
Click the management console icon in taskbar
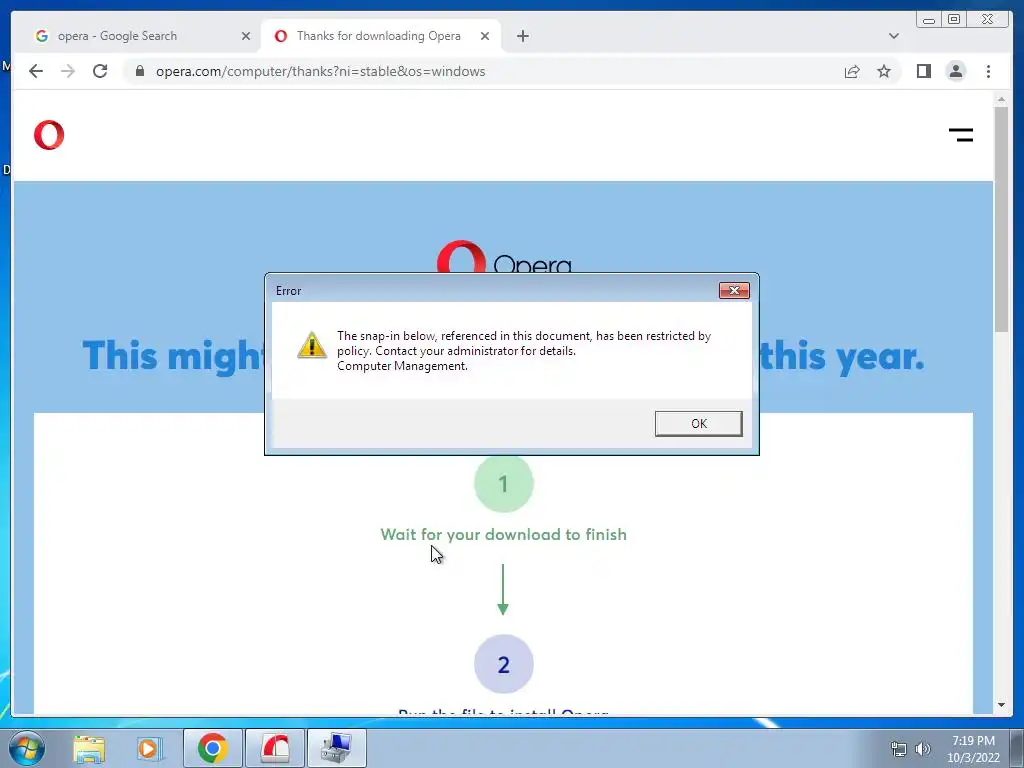click(x=336, y=748)
